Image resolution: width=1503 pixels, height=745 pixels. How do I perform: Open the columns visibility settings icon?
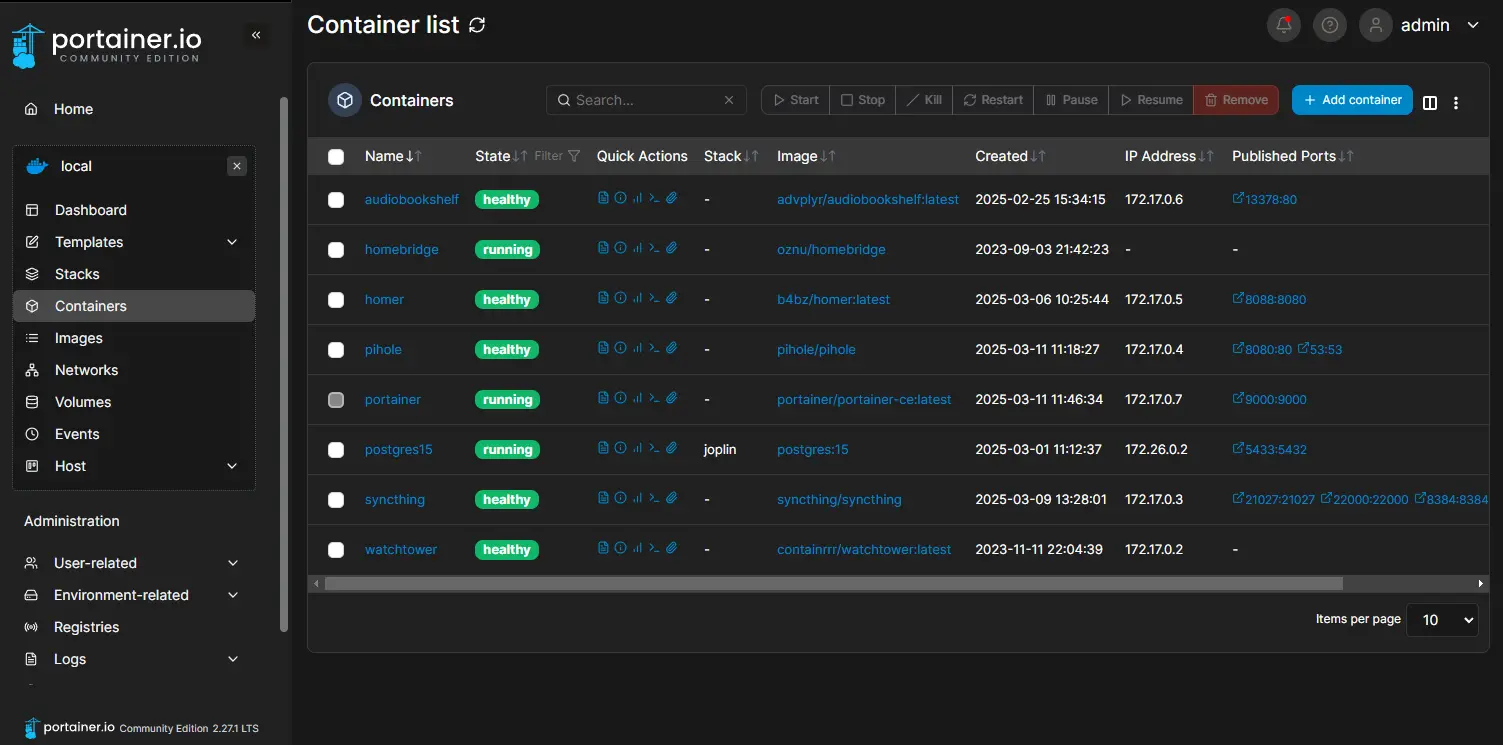coord(1429,101)
